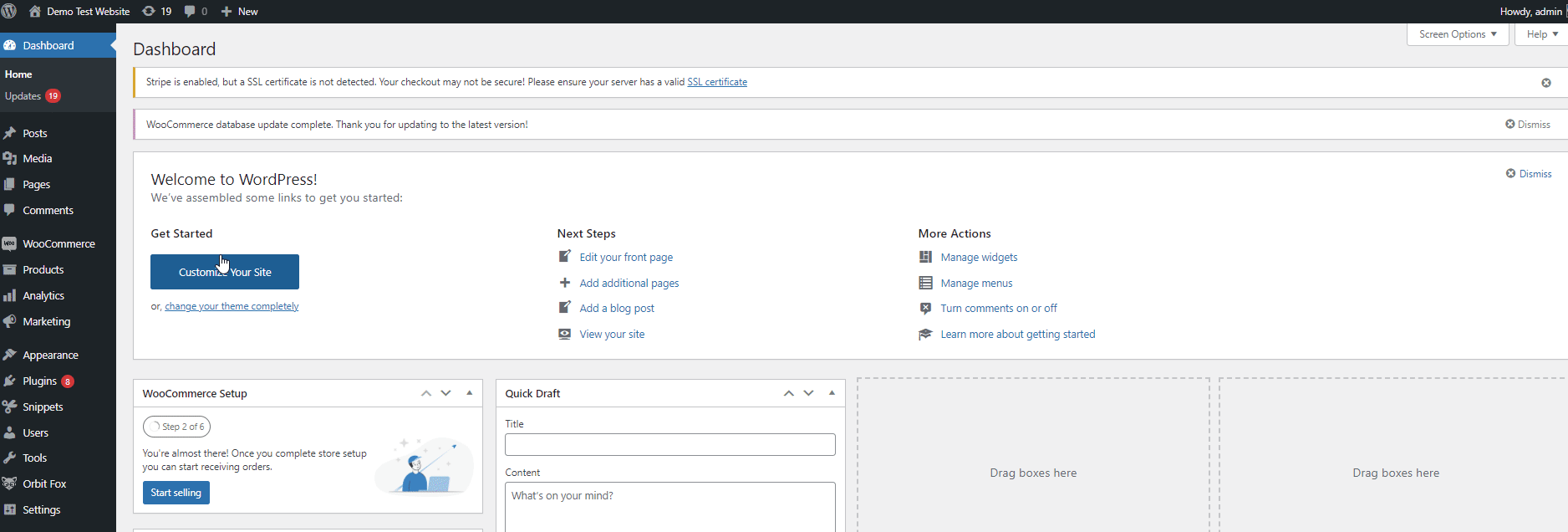Click change your theme completely link
Screen dimensions: 1568x532
pyautogui.click(x=232, y=306)
